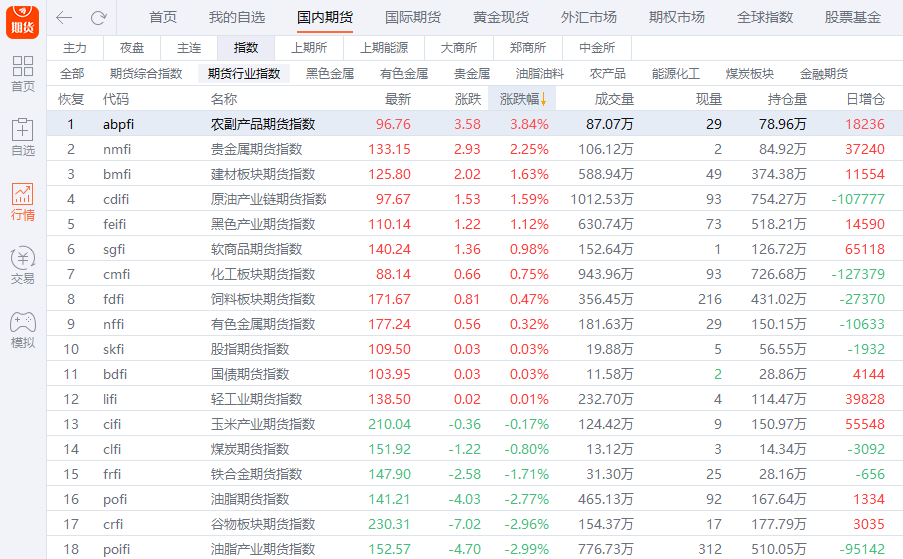Switch to 国际期货 top tab

coord(413,17)
